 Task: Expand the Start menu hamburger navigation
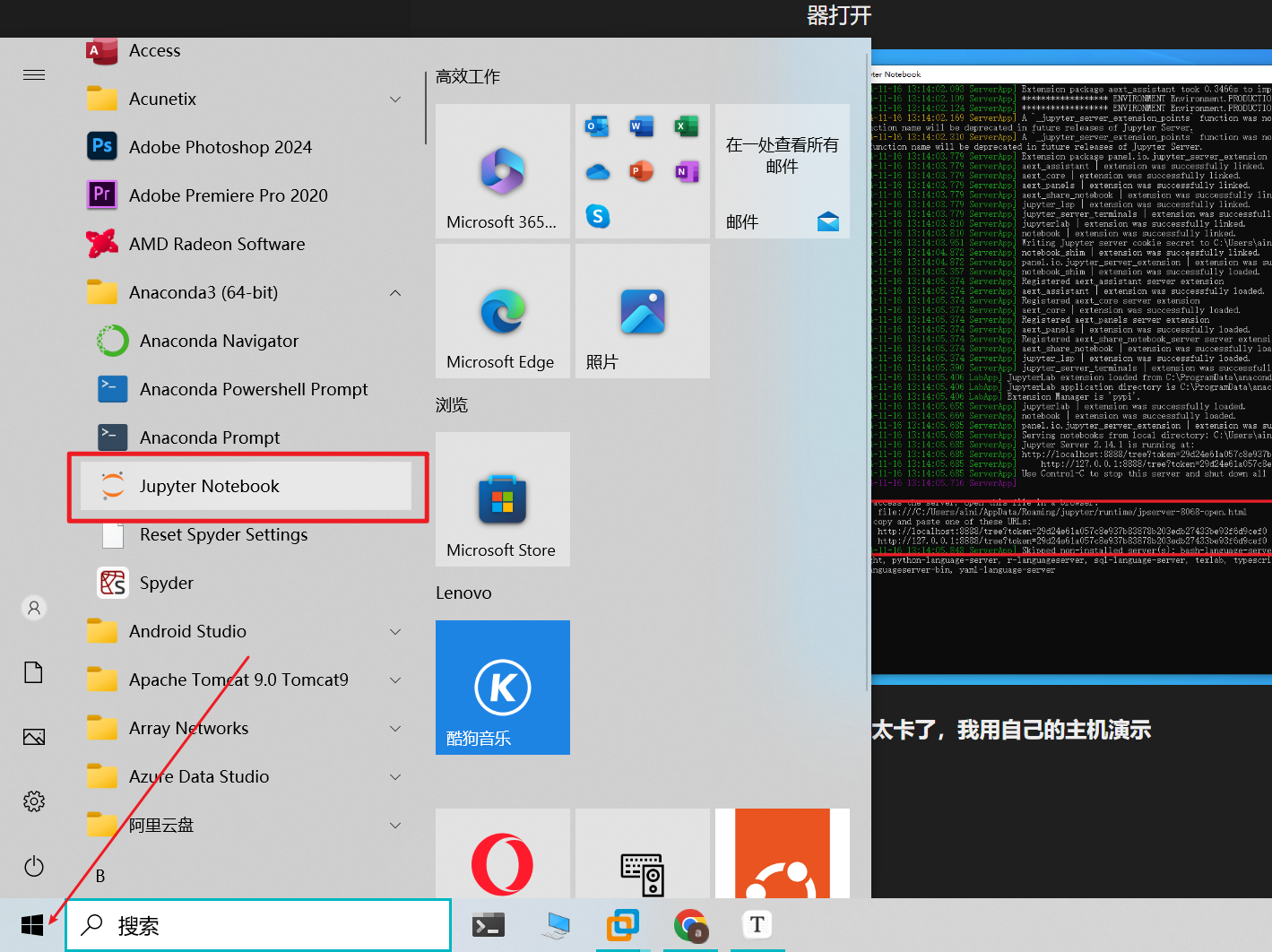point(34,74)
